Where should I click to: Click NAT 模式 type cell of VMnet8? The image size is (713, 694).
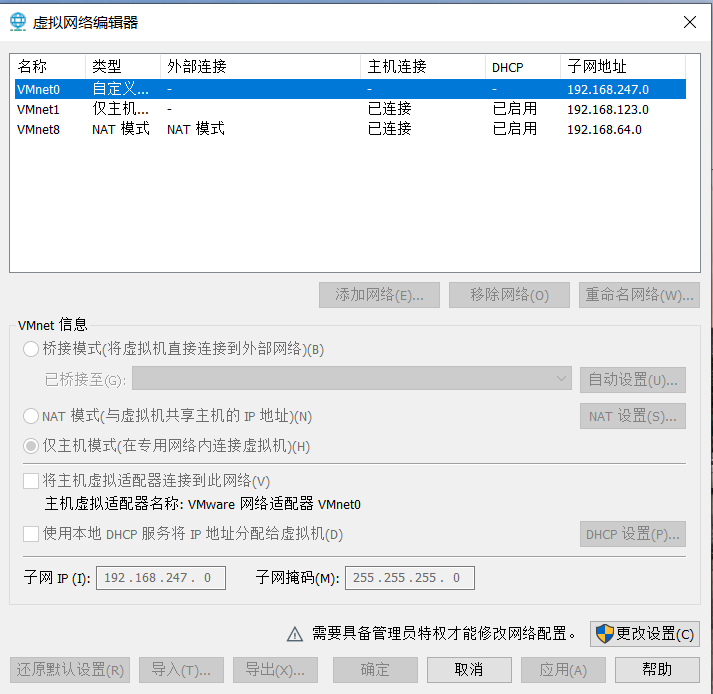click(121, 129)
